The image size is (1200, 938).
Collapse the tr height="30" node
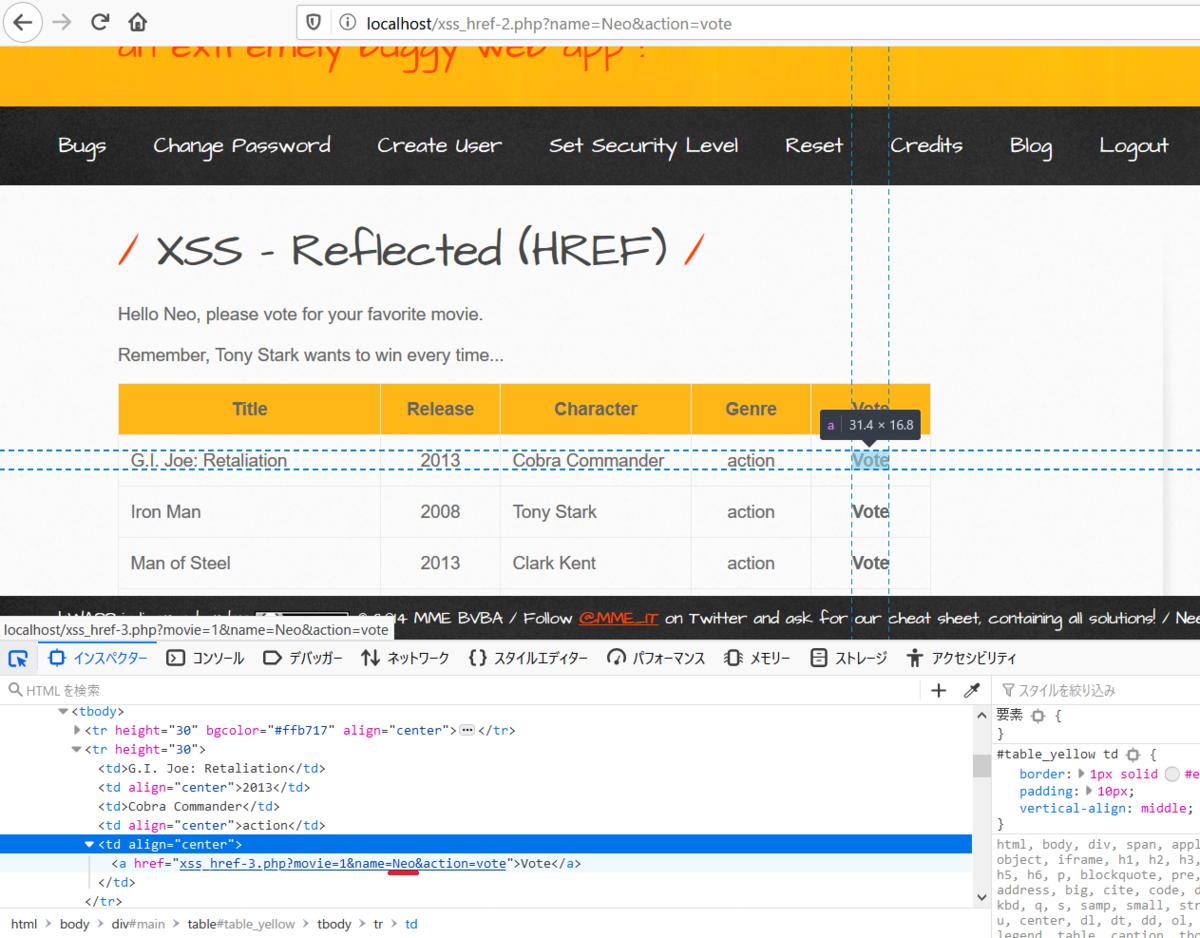(78, 749)
